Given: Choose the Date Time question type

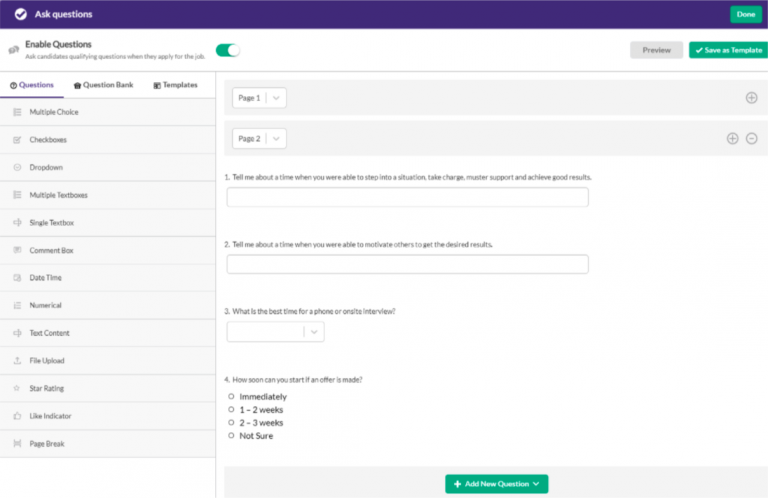Looking at the screenshot, I should 108,278.
